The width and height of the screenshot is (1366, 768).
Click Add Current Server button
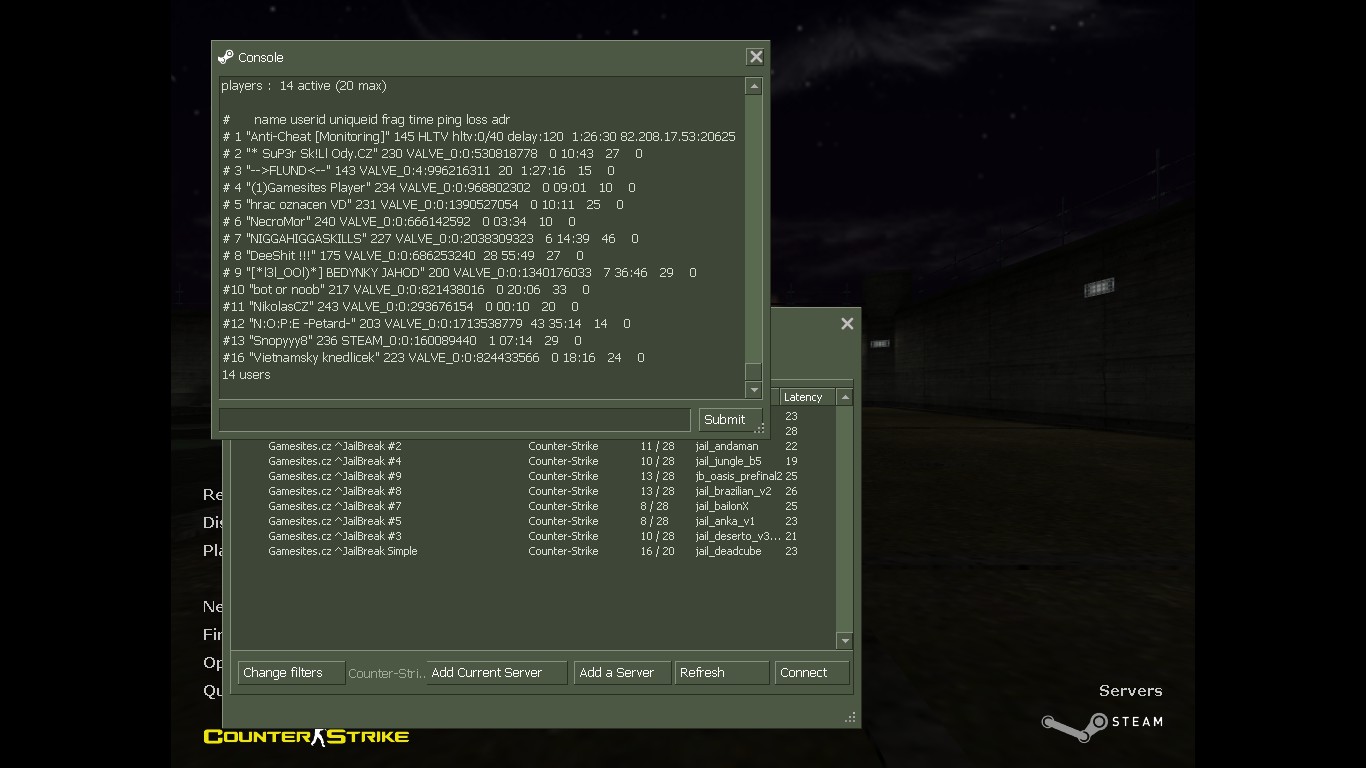coord(497,673)
